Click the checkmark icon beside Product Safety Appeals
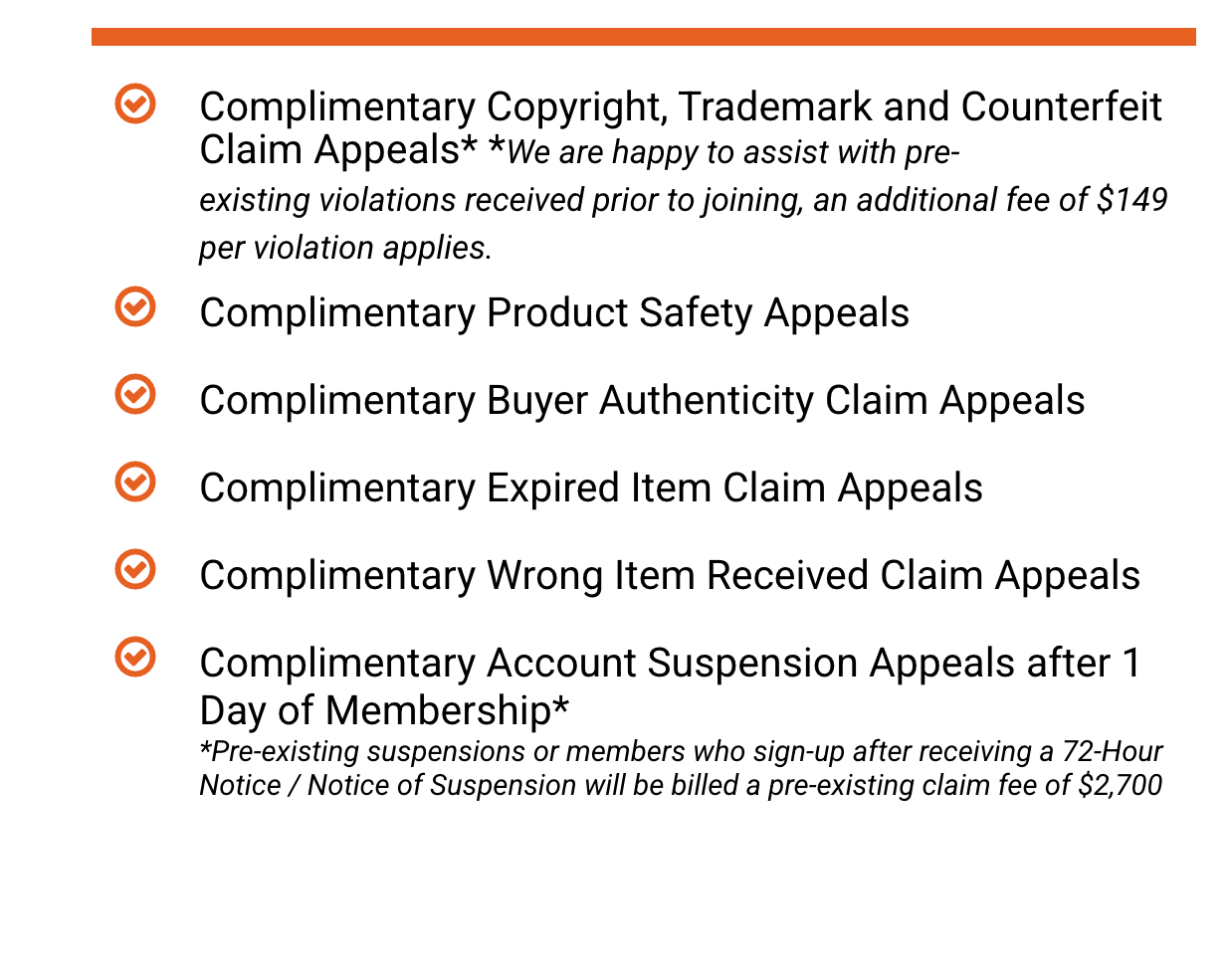This screenshot has height=969, width=1232. pos(135,306)
